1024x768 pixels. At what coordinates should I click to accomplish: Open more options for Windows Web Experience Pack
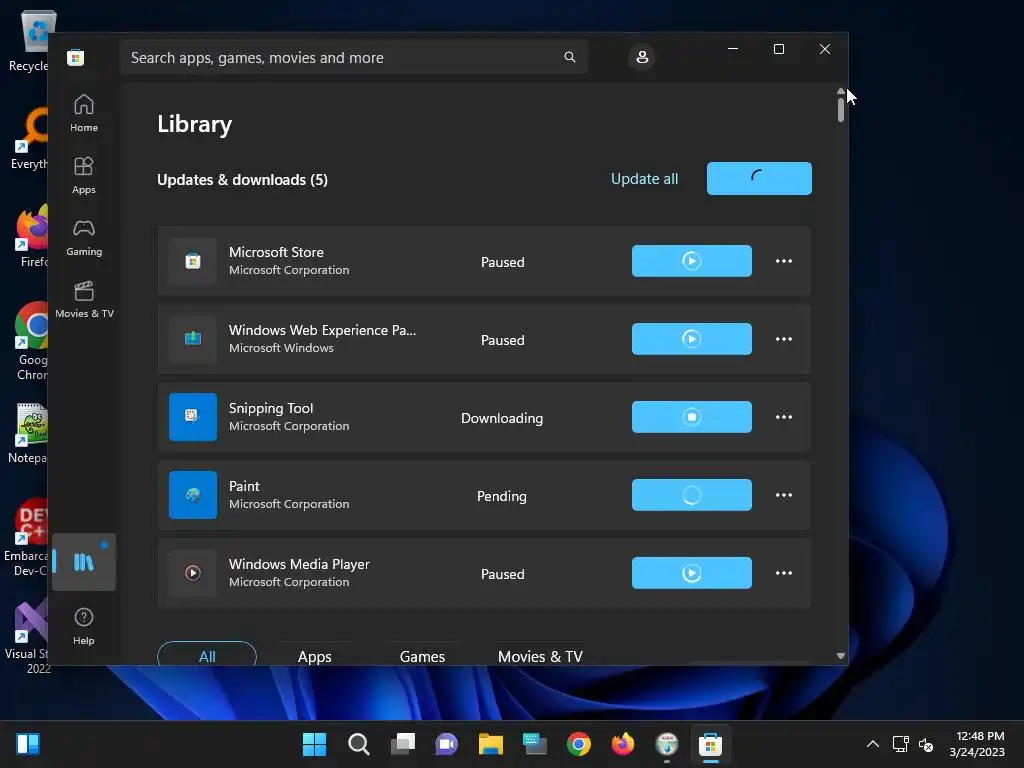784,339
